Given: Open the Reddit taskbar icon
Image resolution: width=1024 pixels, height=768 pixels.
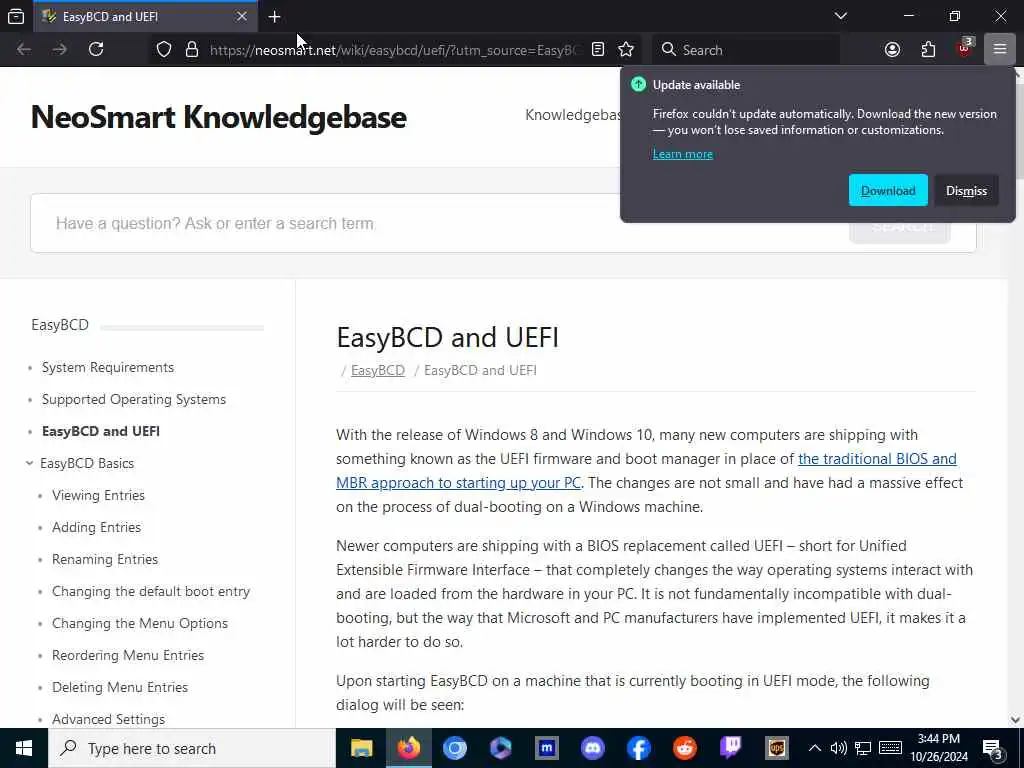Looking at the screenshot, I should [684, 748].
